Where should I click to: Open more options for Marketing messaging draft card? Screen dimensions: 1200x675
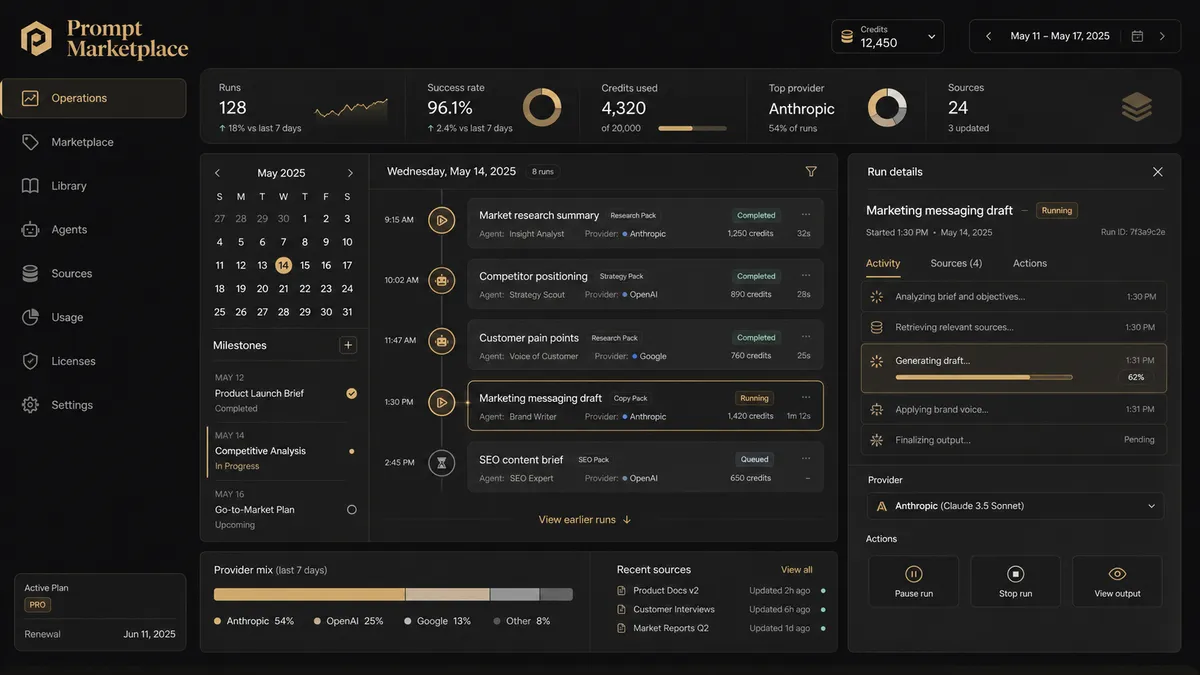806,397
